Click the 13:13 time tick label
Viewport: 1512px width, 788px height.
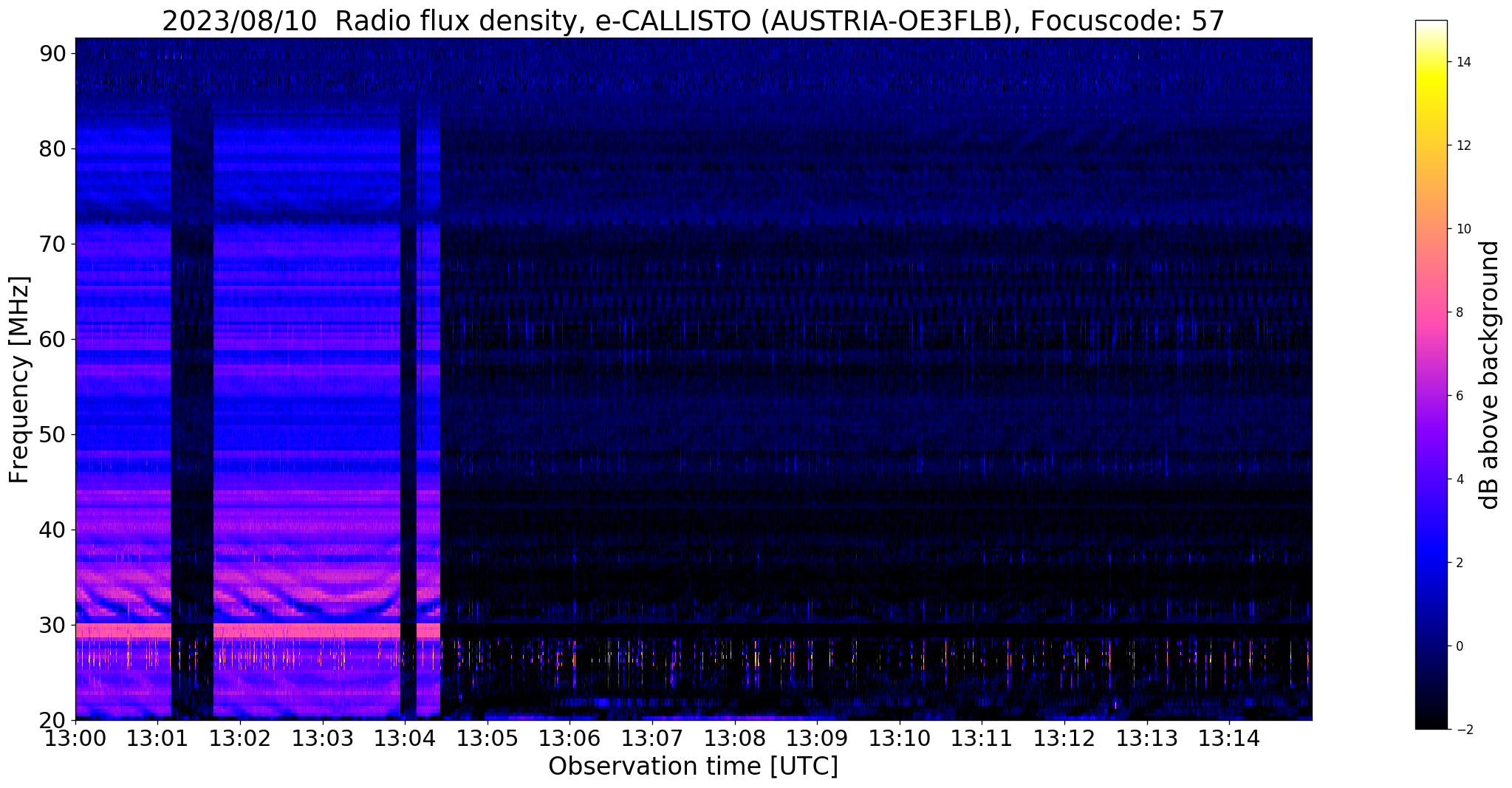[x=1147, y=739]
